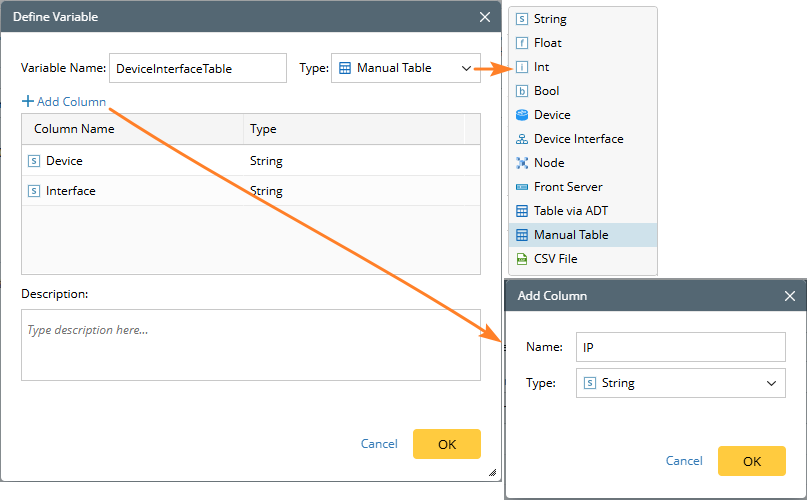Image resolution: width=808 pixels, height=500 pixels.
Task: Click the Description text area
Action: click(x=251, y=345)
